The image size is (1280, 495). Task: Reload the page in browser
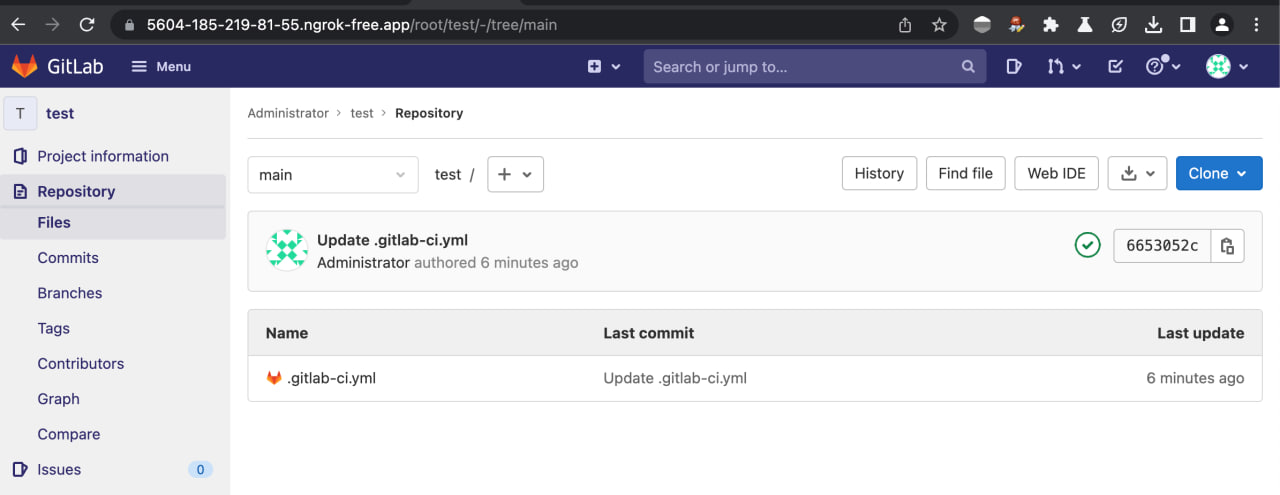tap(87, 25)
